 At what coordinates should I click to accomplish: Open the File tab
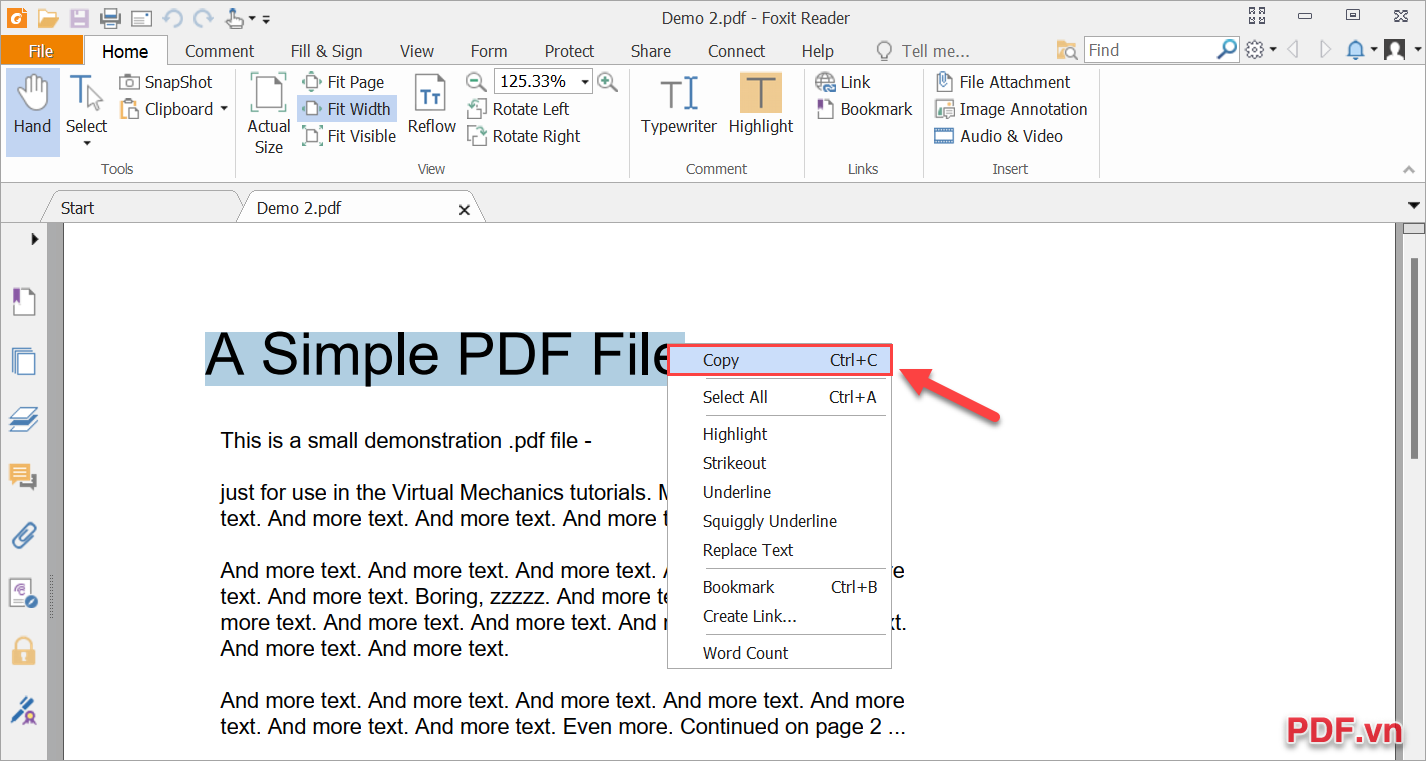click(41, 51)
